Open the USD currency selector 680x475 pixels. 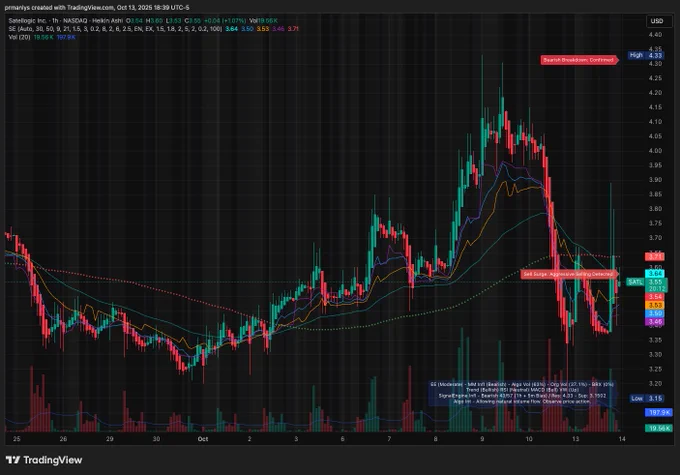click(657, 21)
